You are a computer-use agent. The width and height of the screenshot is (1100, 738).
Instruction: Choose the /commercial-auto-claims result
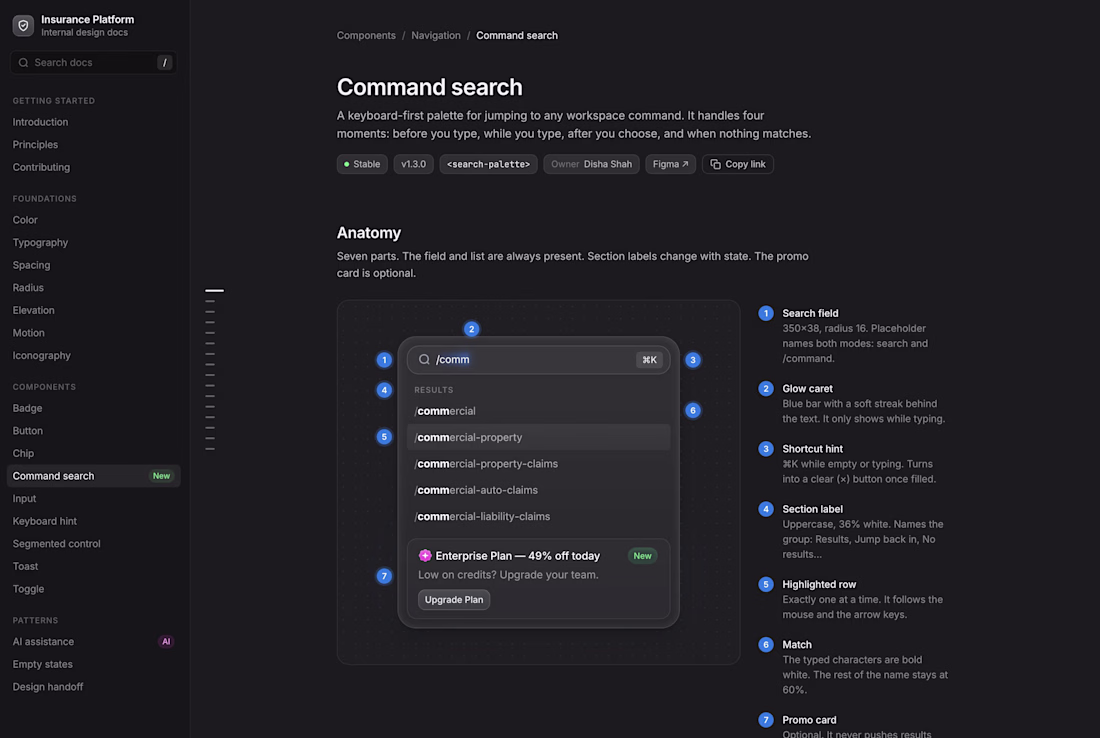538,490
